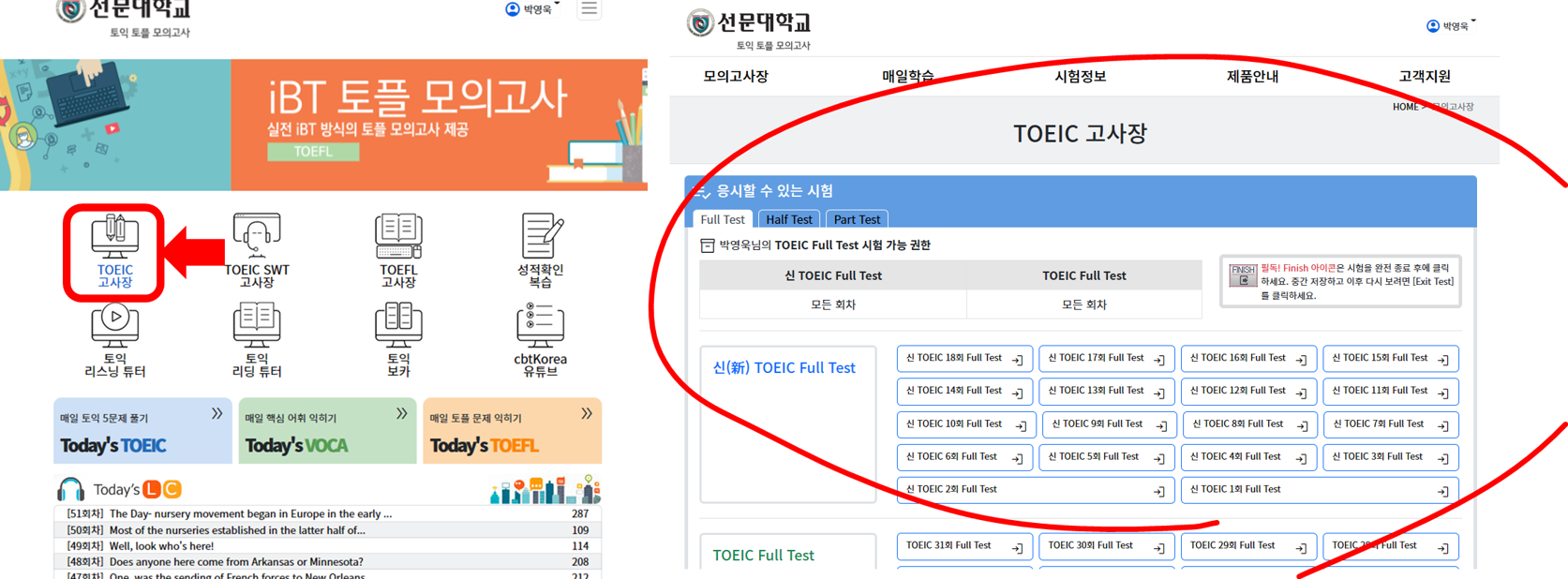Click the 신 TOEIC Full Test table header
The height and width of the screenshot is (579, 1568).
click(833, 275)
